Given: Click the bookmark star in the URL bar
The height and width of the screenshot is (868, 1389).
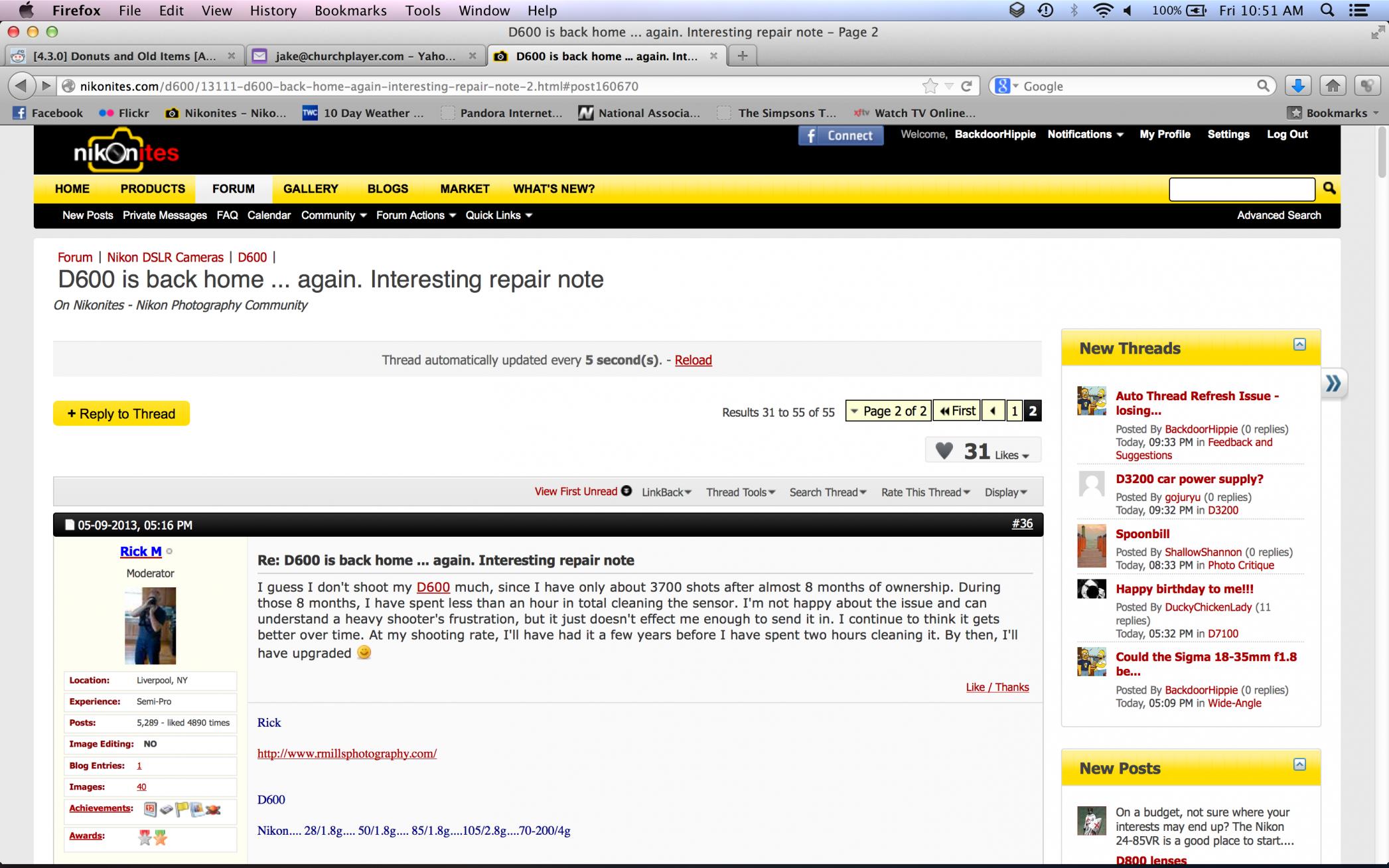Looking at the screenshot, I should [x=930, y=86].
